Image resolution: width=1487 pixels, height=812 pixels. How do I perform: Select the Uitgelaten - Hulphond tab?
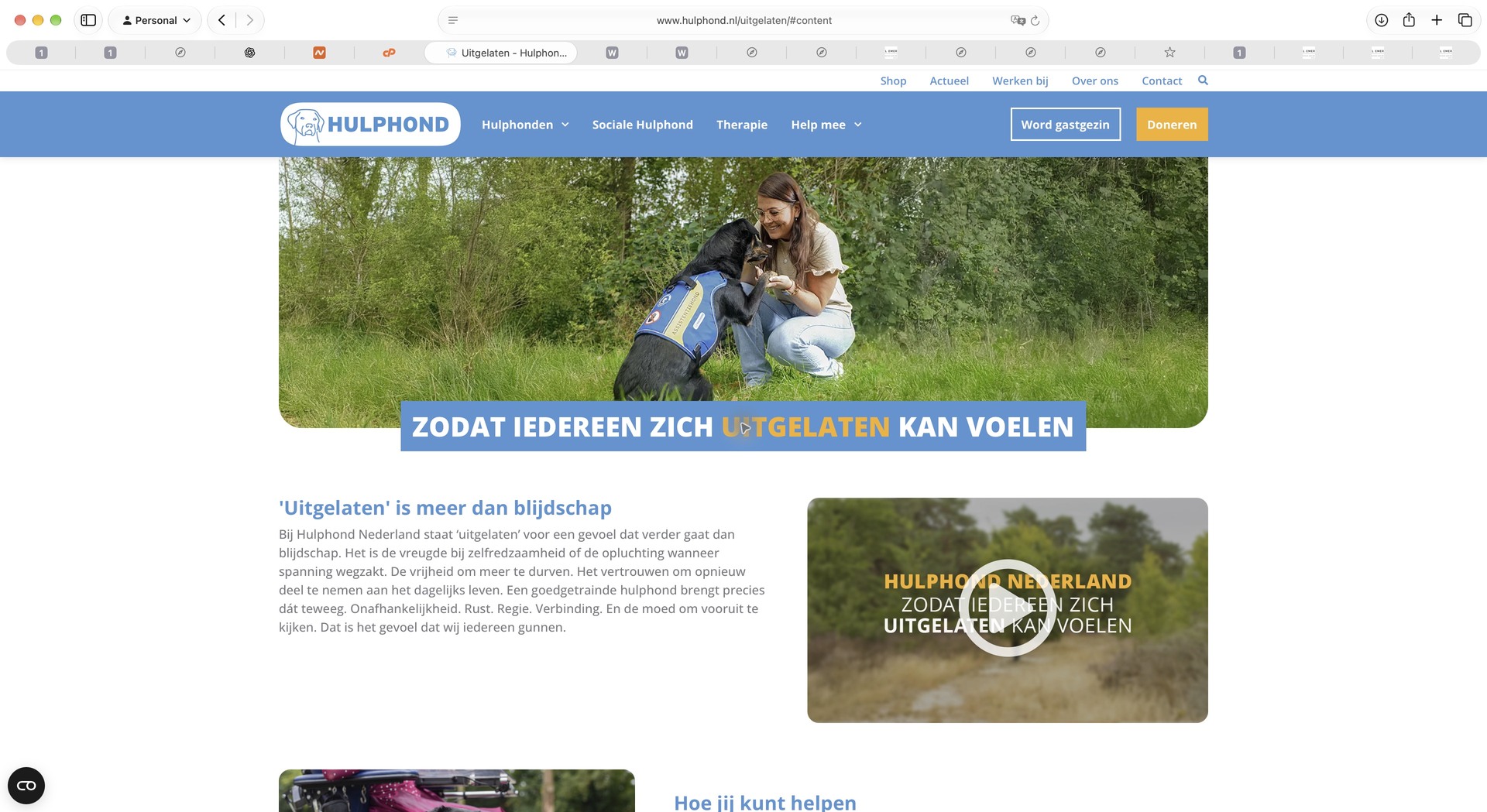point(500,53)
